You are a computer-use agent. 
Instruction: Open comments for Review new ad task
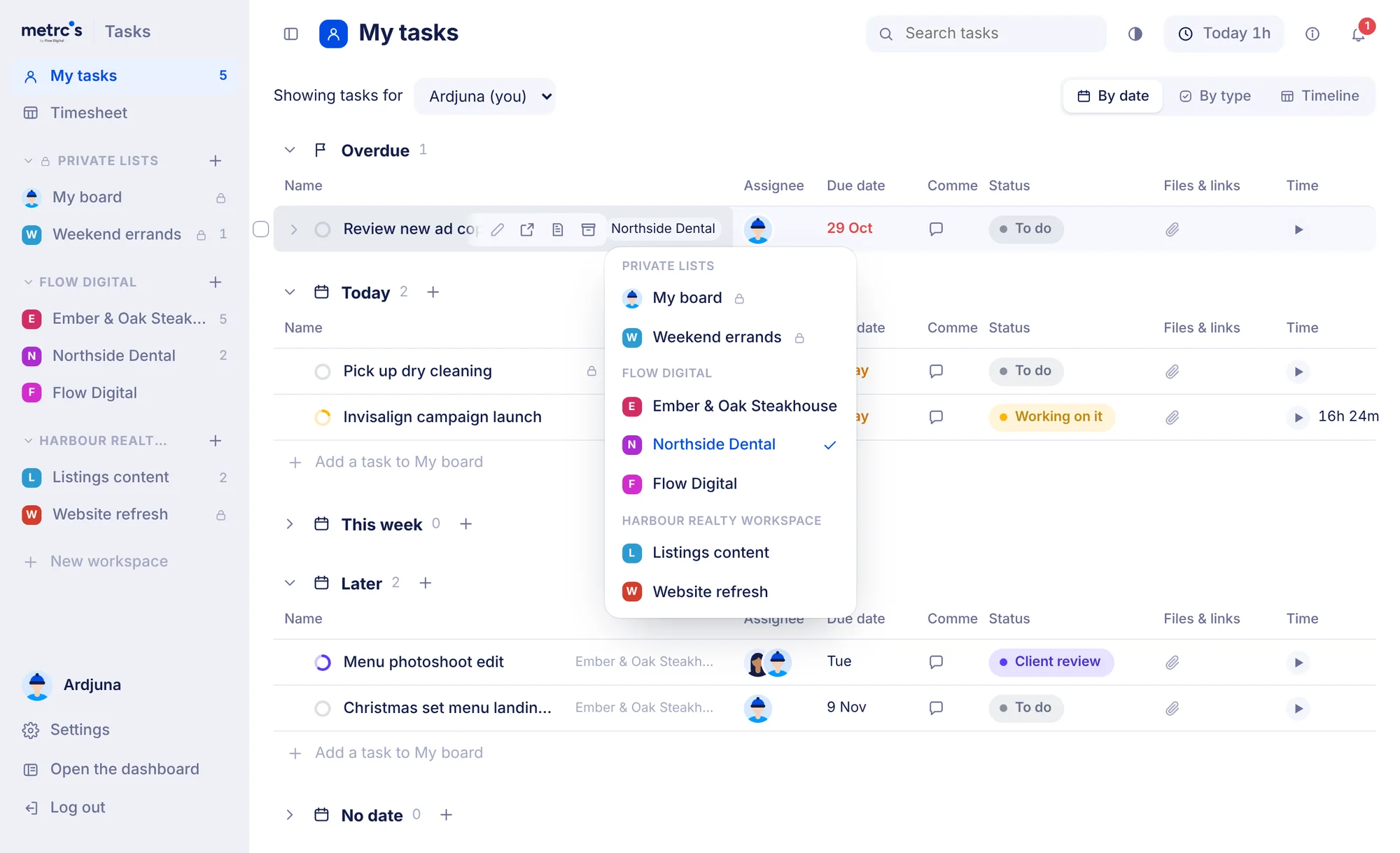coord(936,229)
